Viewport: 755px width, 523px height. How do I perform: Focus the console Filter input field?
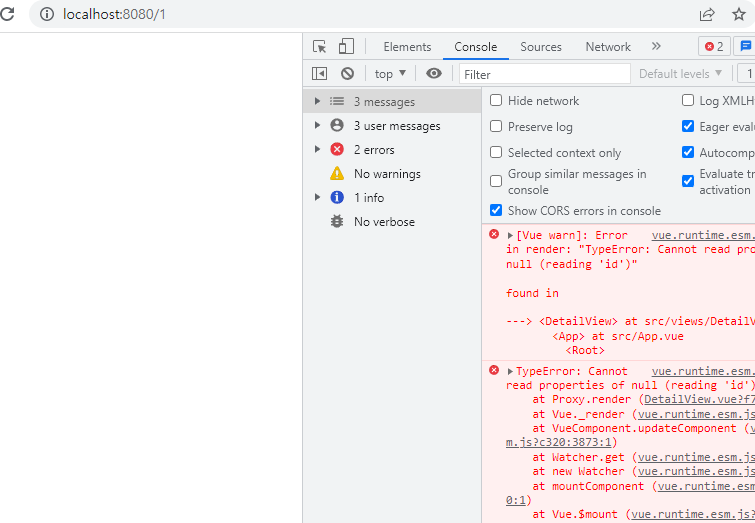[545, 74]
